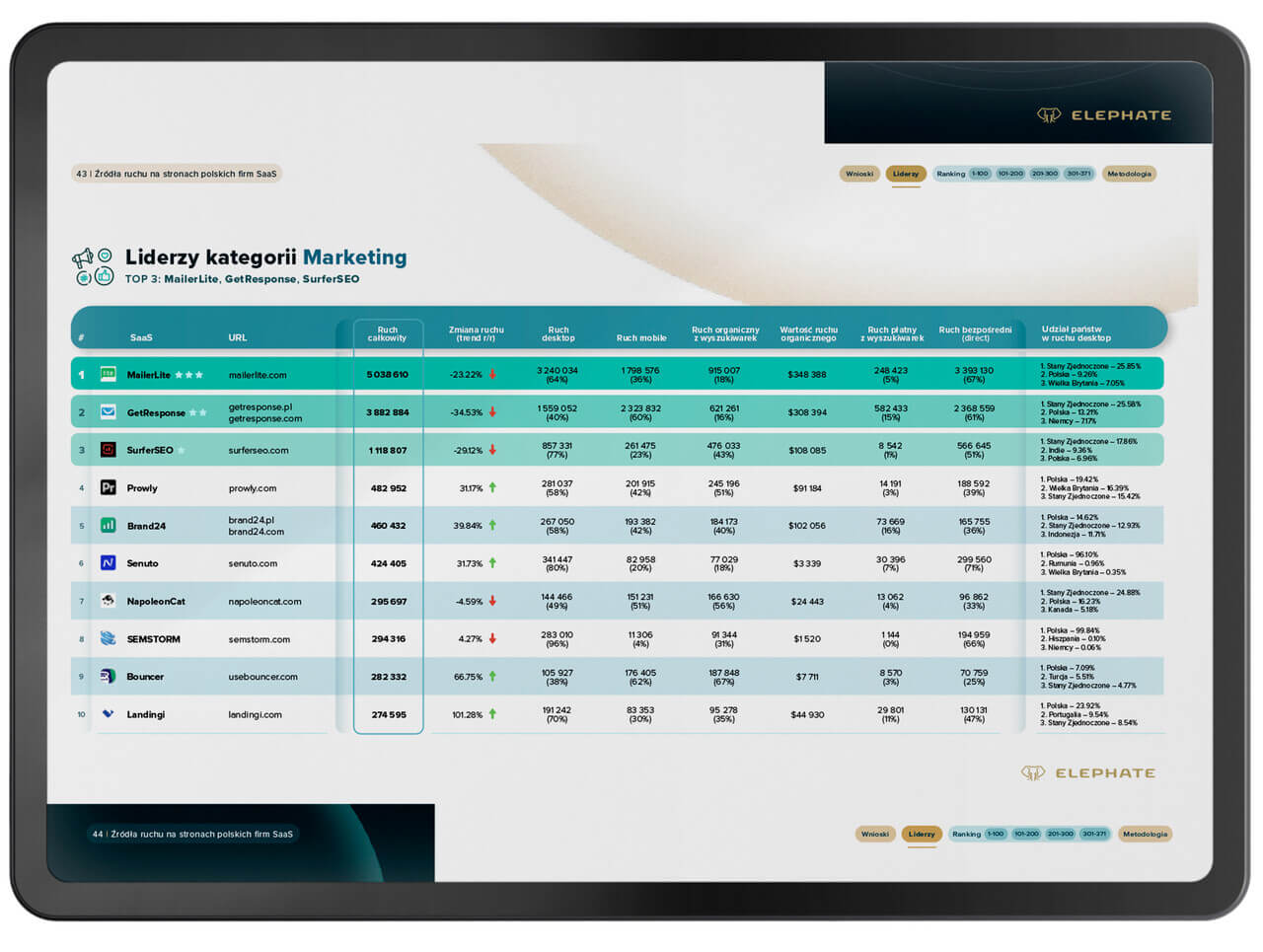Viewport: 1263px width, 952px height.
Task: Open Ranking 101-200 pill on page 43 navigation
Action: 1010,174
